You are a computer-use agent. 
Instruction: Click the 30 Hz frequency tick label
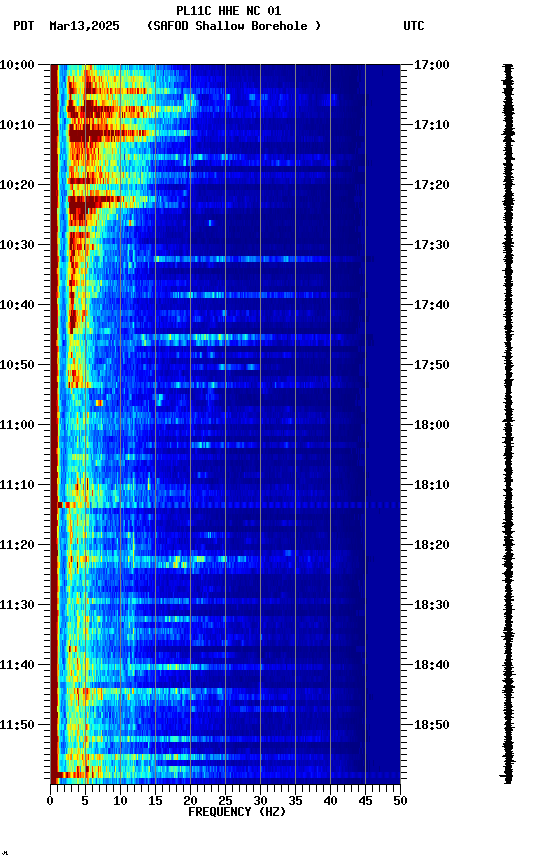[260, 801]
